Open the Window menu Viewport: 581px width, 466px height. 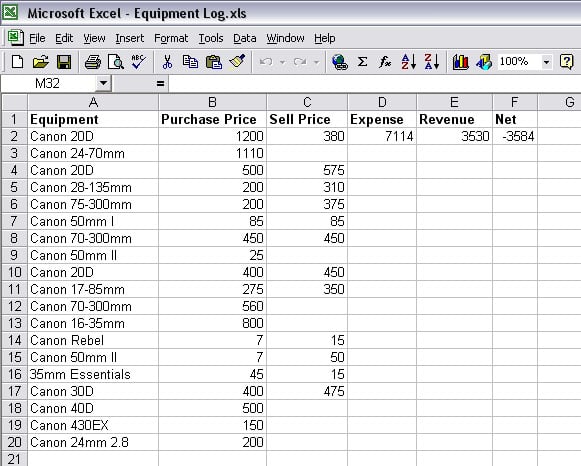[285, 38]
